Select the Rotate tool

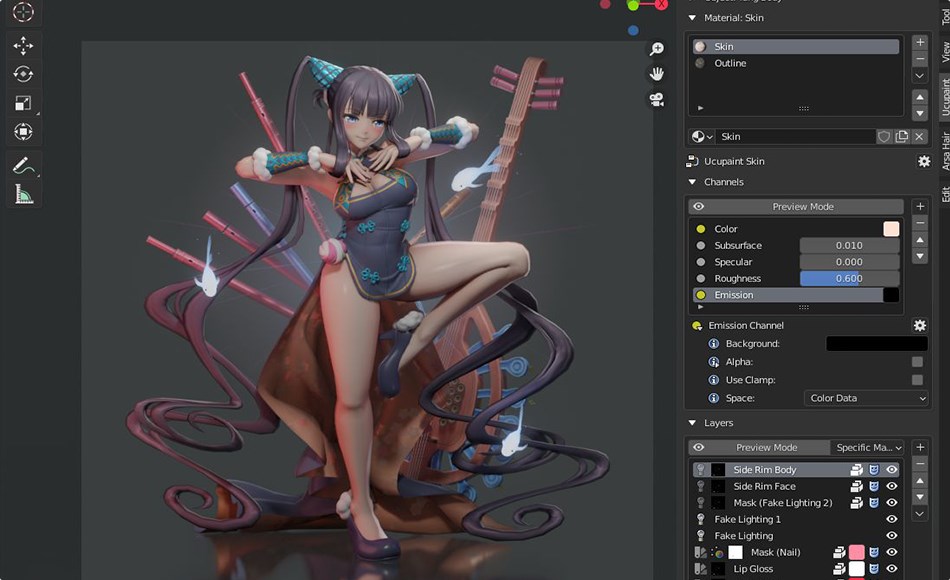click(x=23, y=74)
